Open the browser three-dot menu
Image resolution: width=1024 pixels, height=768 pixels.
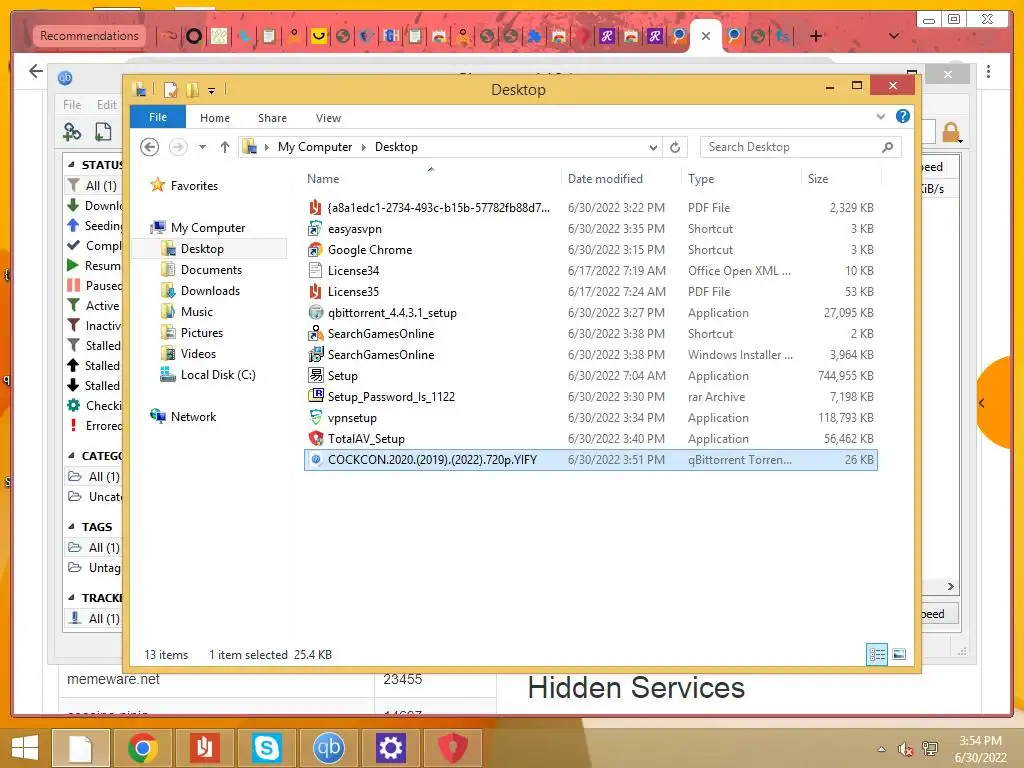pos(989,71)
